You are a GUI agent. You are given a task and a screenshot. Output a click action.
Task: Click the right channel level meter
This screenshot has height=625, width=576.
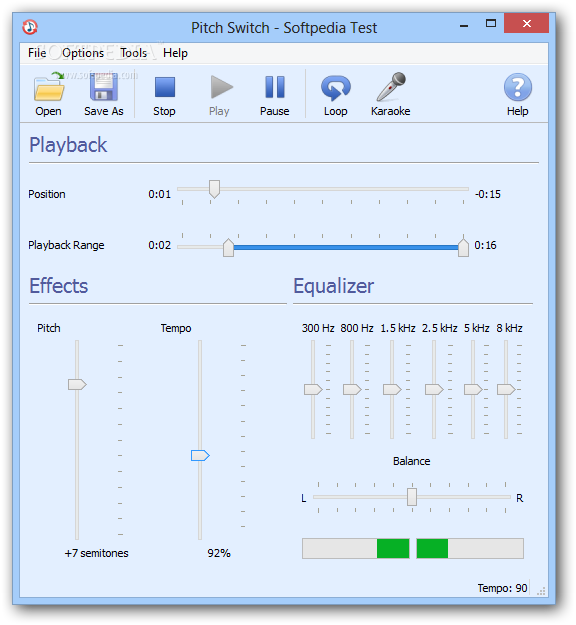[470, 548]
